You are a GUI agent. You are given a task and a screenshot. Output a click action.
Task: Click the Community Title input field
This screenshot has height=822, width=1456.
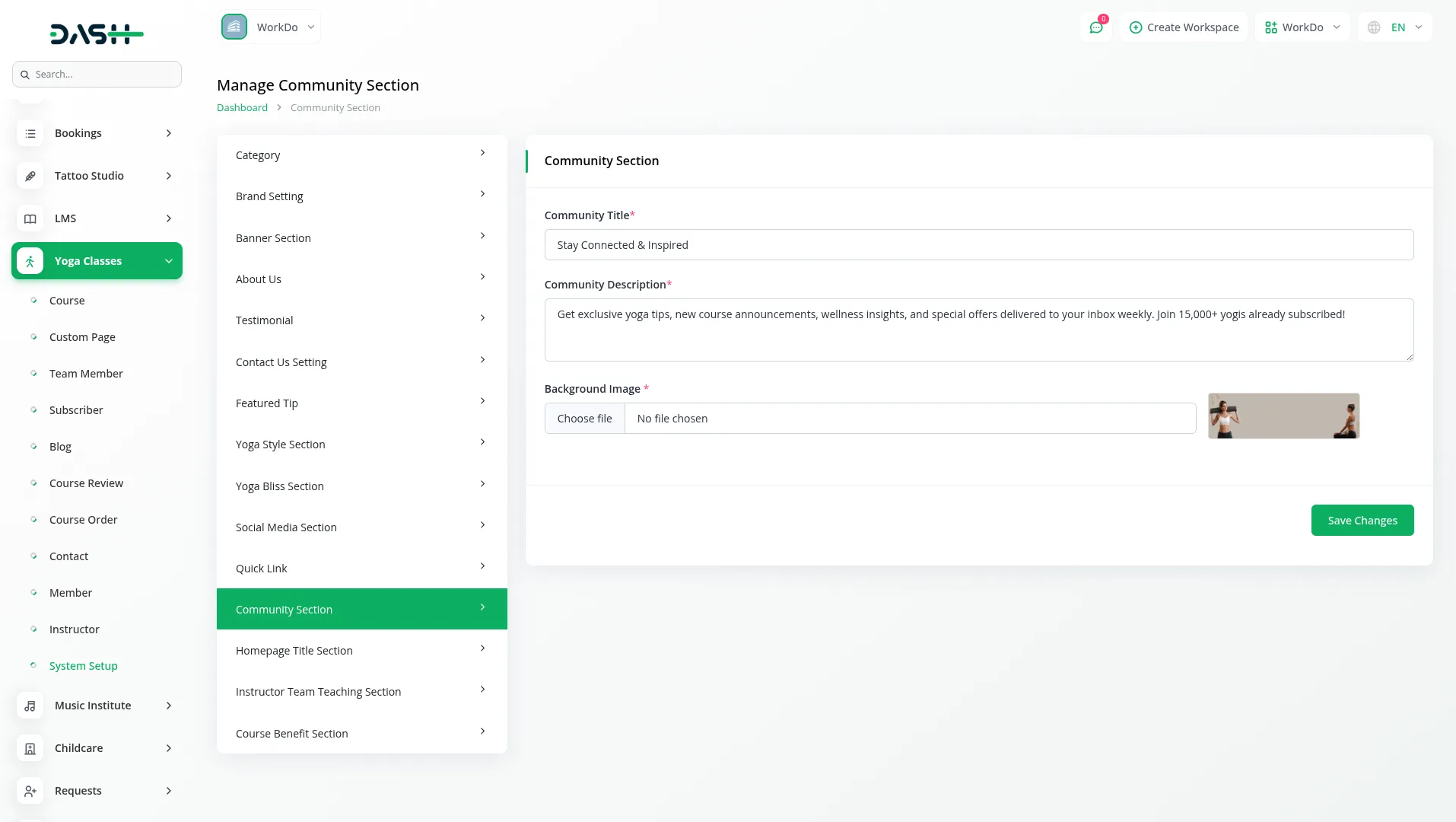coord(978,245)
